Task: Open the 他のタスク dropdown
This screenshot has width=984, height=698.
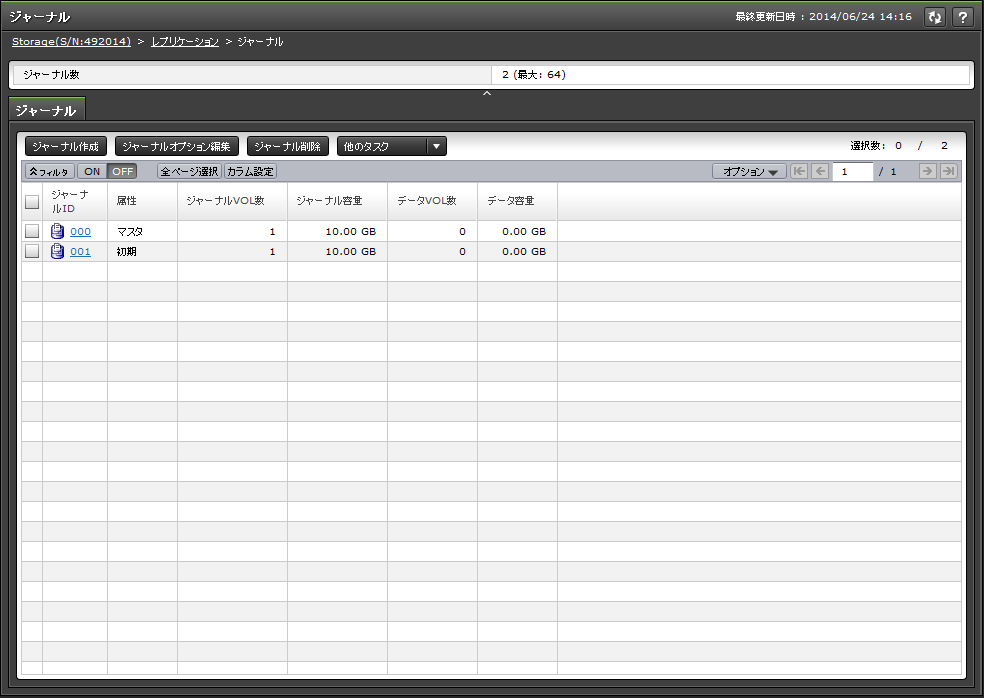Action: point(392,146)
